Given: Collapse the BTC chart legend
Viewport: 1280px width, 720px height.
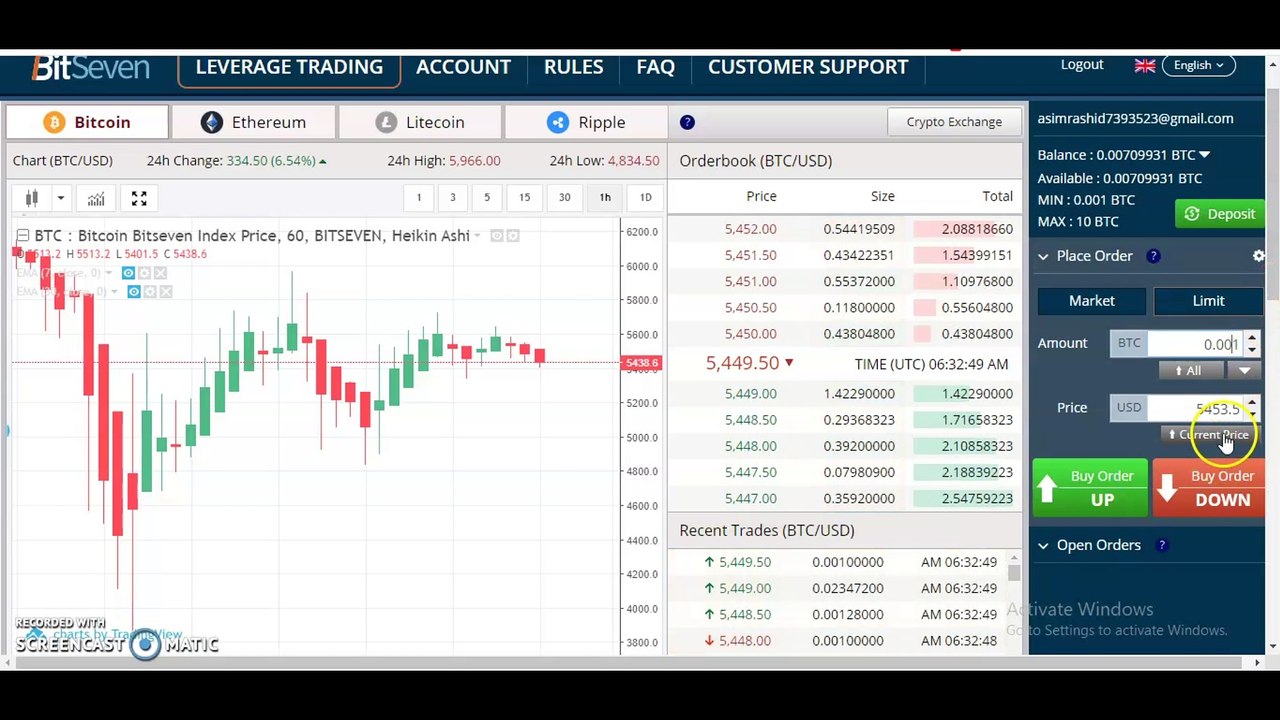Looking at the screenshot, I should (22, 236).
